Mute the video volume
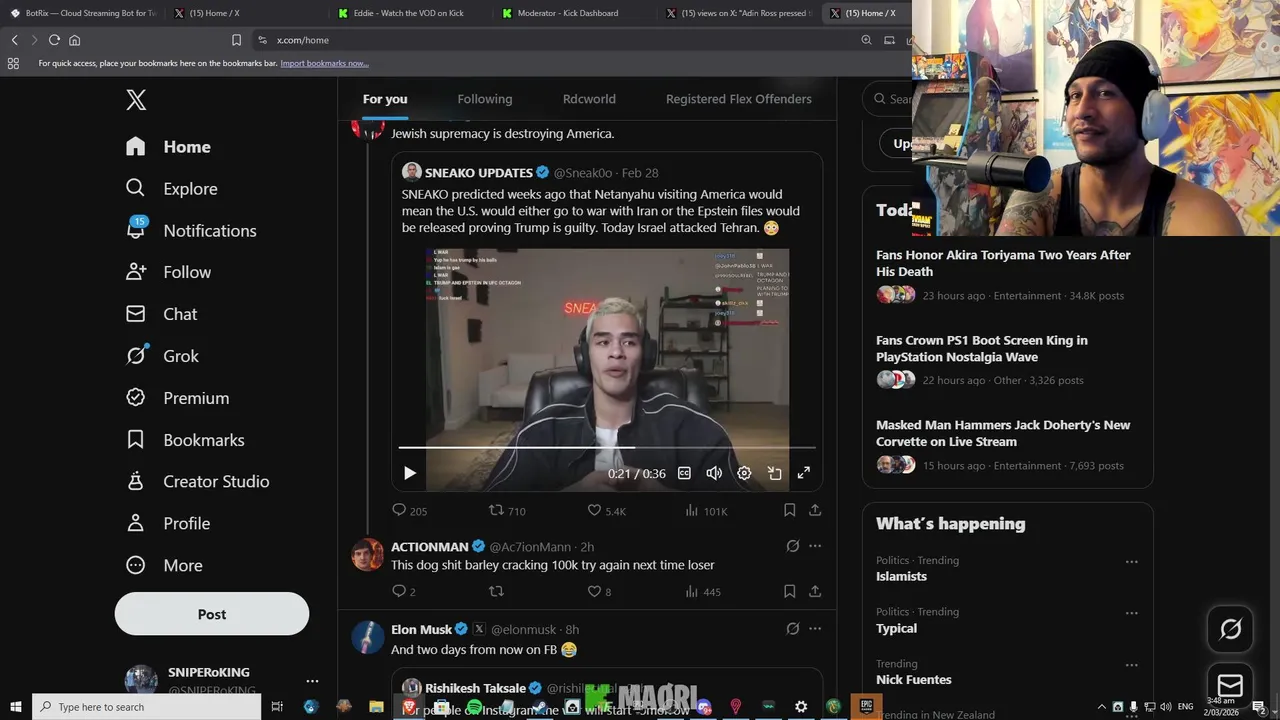 click(x=714, y=473)
